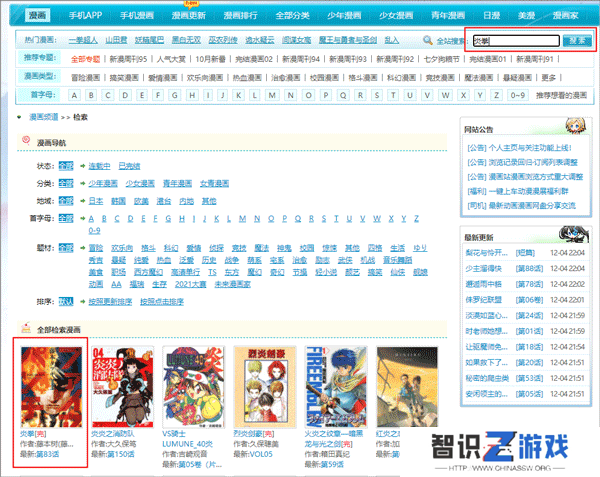Screen dimensions: 600x477
Task: Filter region by 日本
Action: [96, 201]
